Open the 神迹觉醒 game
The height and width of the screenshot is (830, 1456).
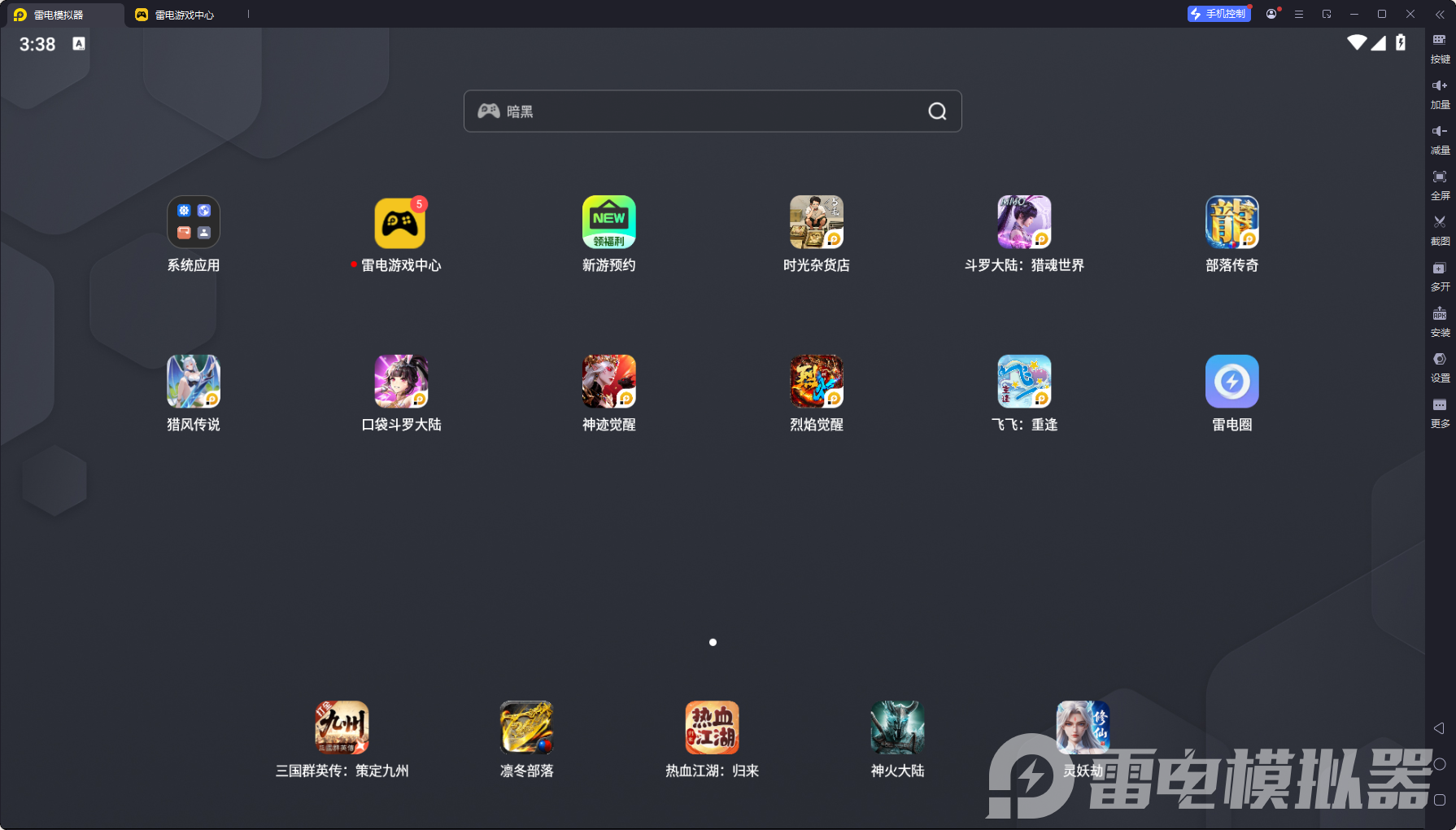point(608,382)
